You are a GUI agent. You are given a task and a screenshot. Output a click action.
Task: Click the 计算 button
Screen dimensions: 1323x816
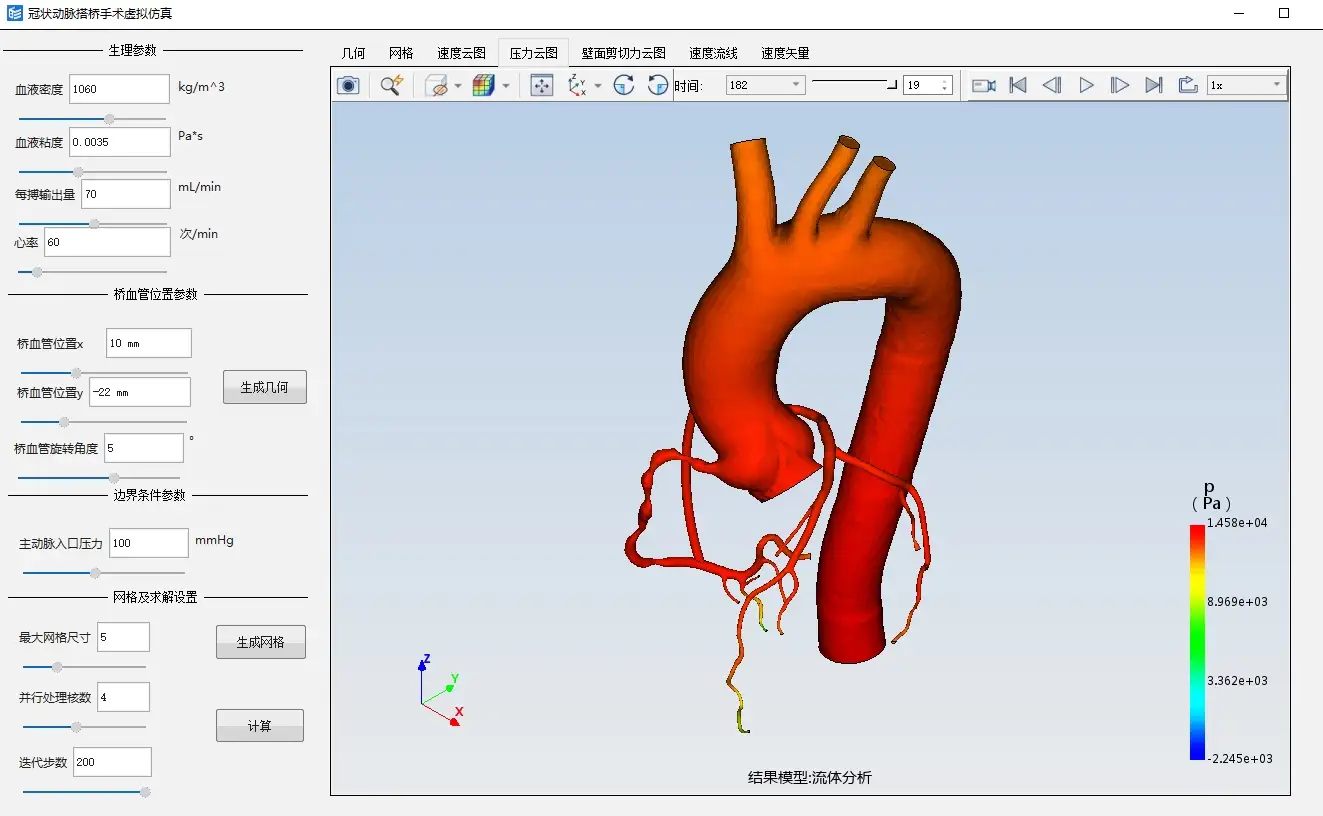click(260, 726)
